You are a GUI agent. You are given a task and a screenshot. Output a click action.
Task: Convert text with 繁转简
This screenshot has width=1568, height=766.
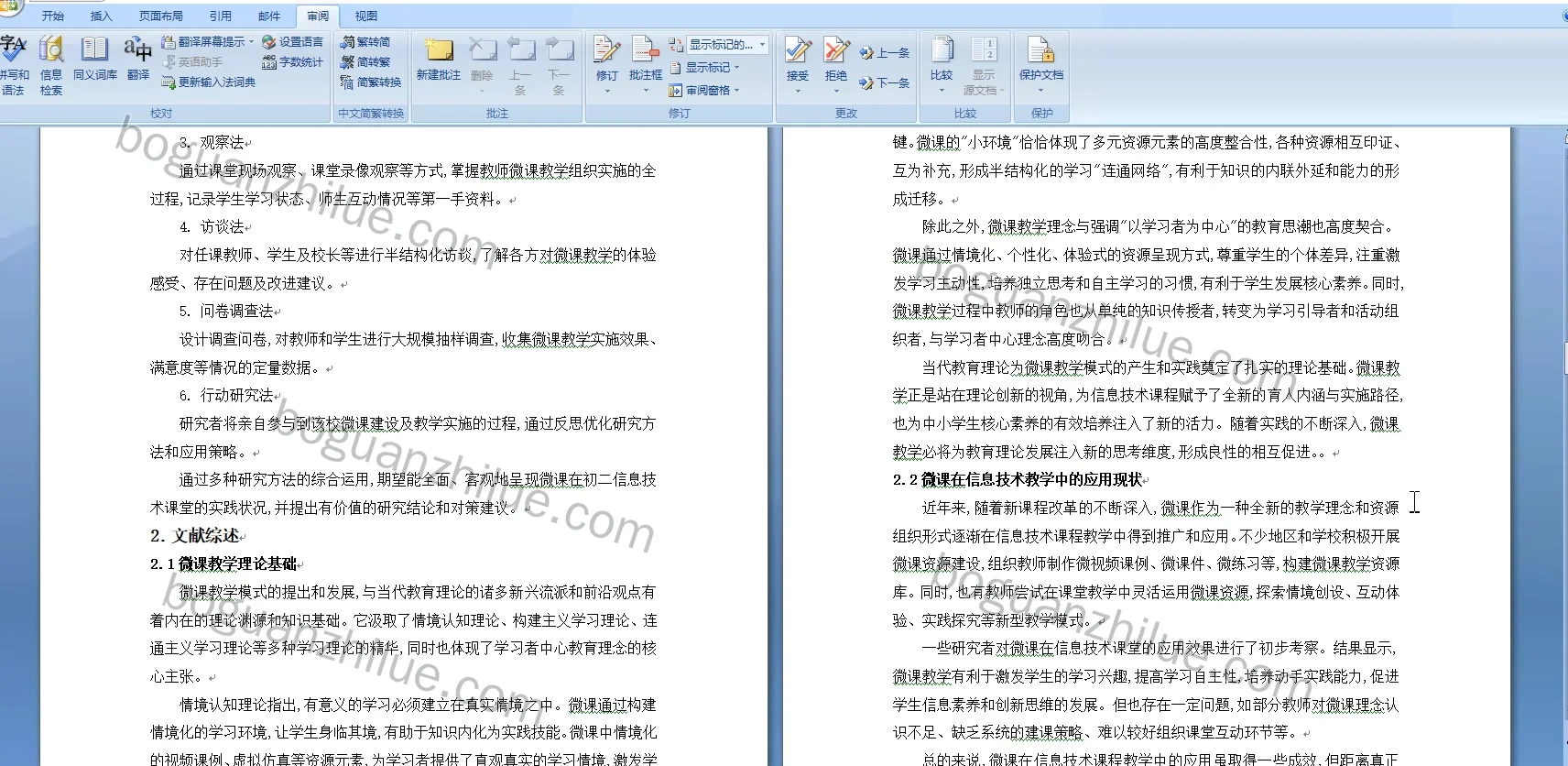click(x=365, y=42)
